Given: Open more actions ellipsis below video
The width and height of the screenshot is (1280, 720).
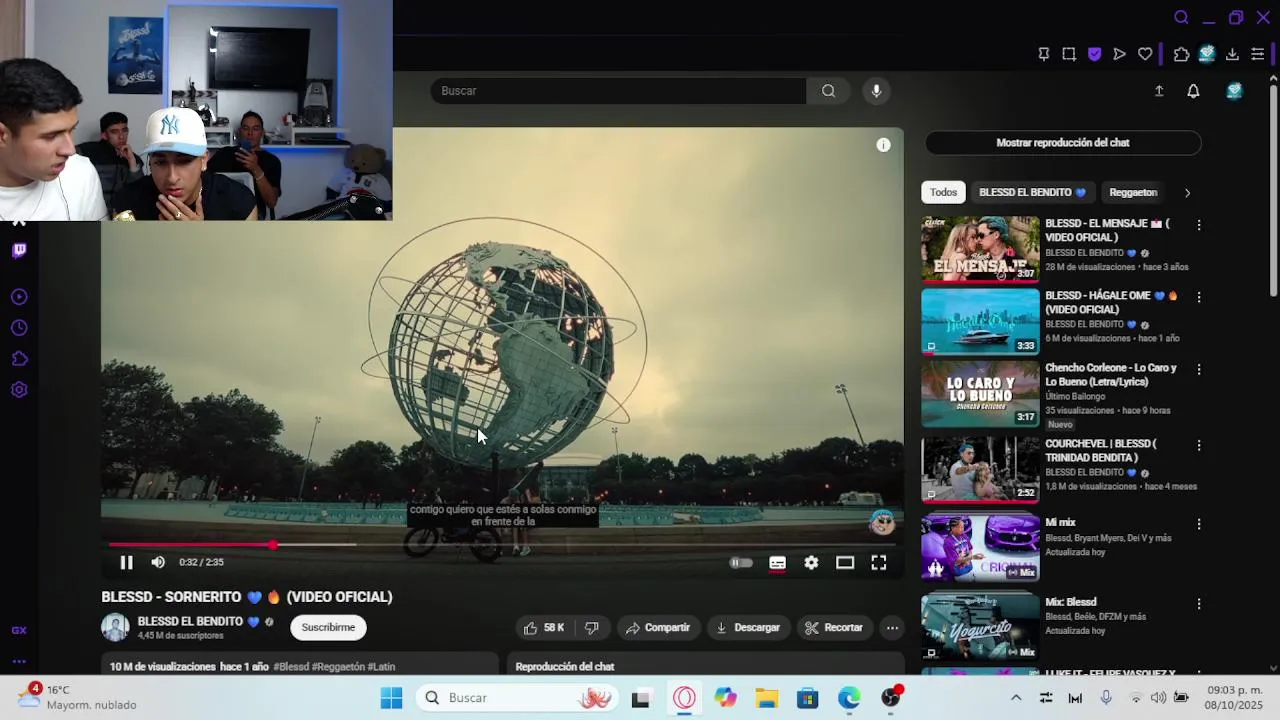Looking at the screenshot, I should (x=892, y=628).
